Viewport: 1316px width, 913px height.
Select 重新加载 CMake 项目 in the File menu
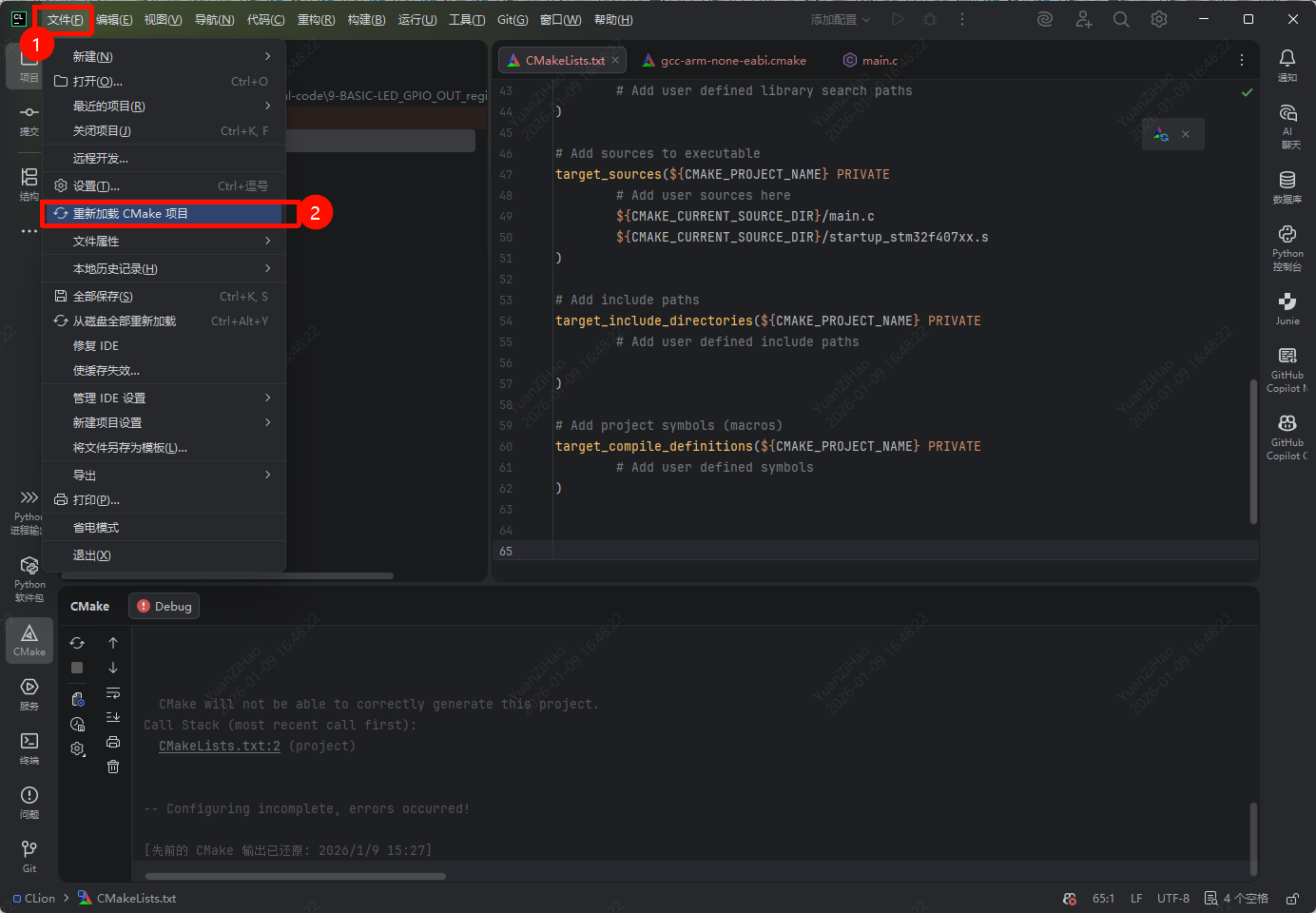point(130,214)
